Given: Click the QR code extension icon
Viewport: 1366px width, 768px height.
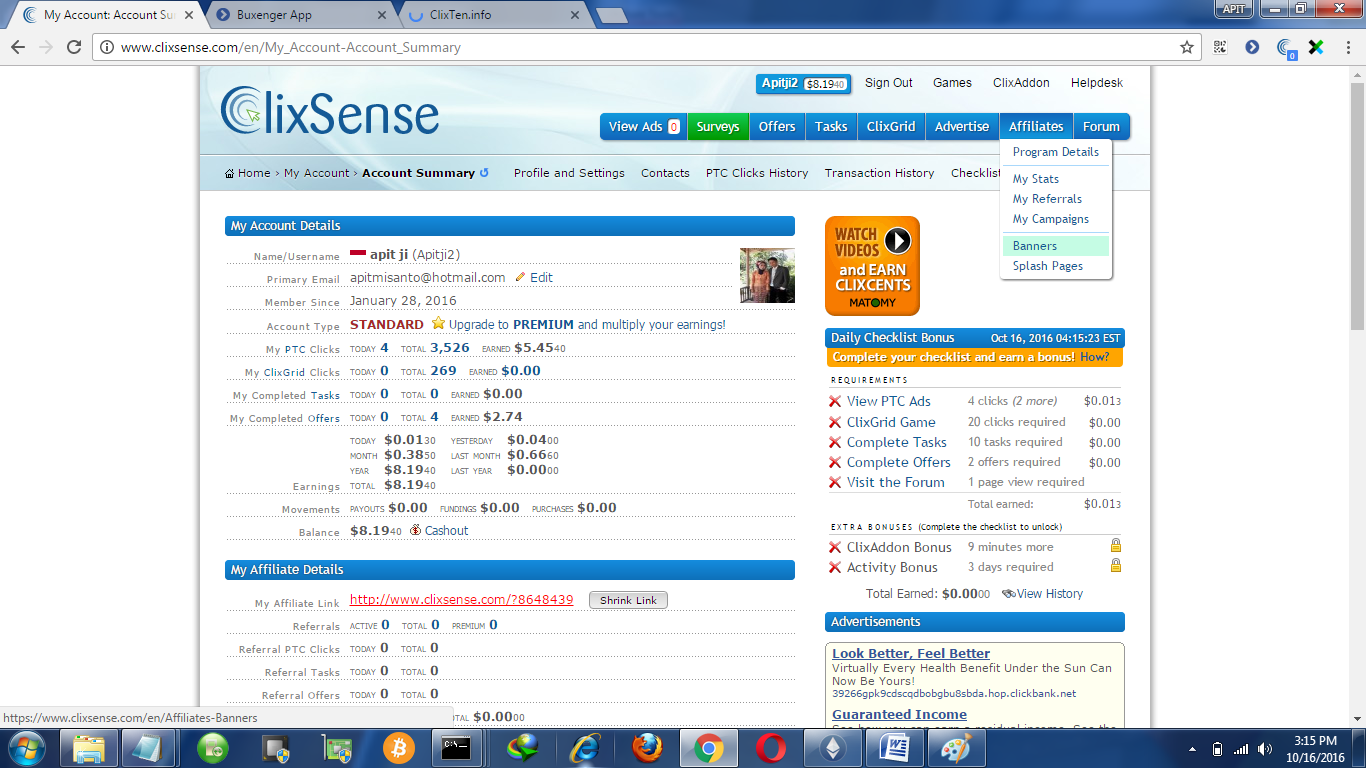Looking at the screenshot, I should point(1220,47).
